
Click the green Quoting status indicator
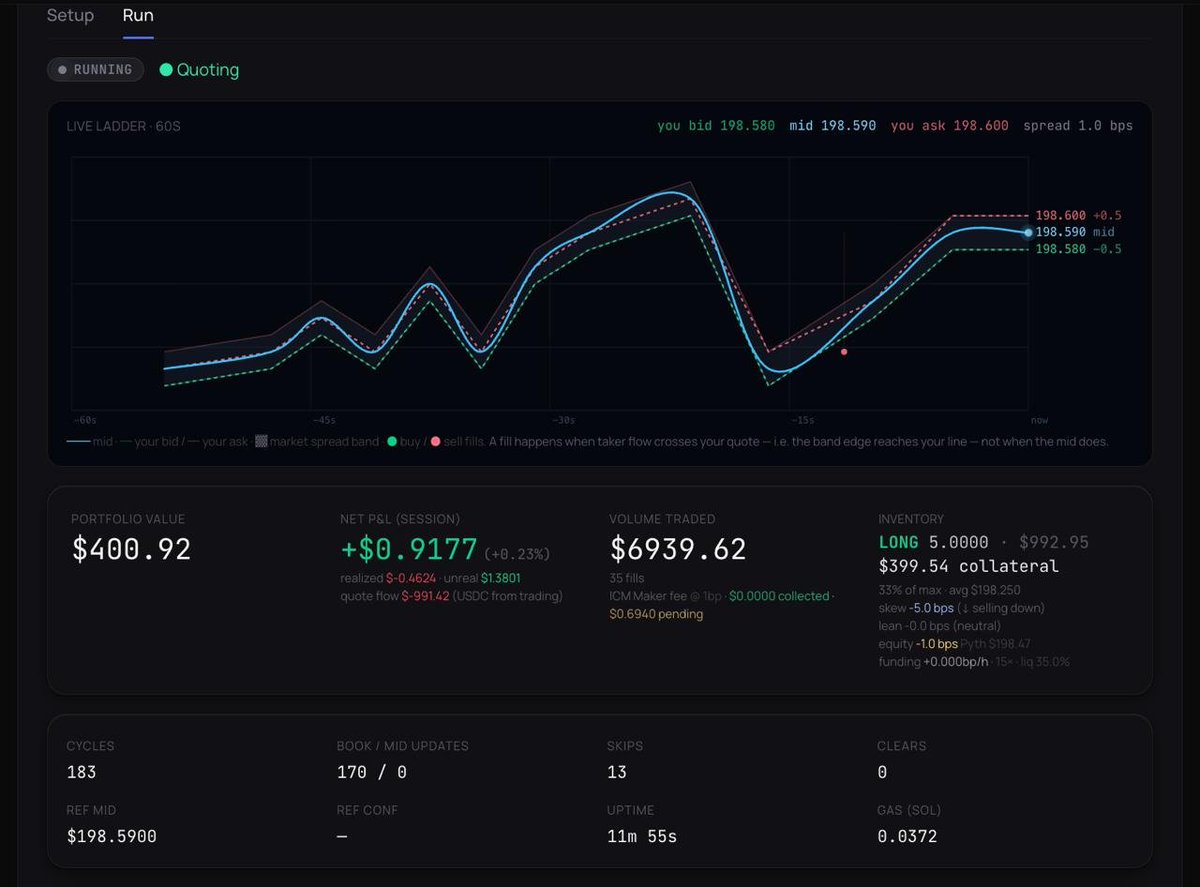tap(199, 70)
